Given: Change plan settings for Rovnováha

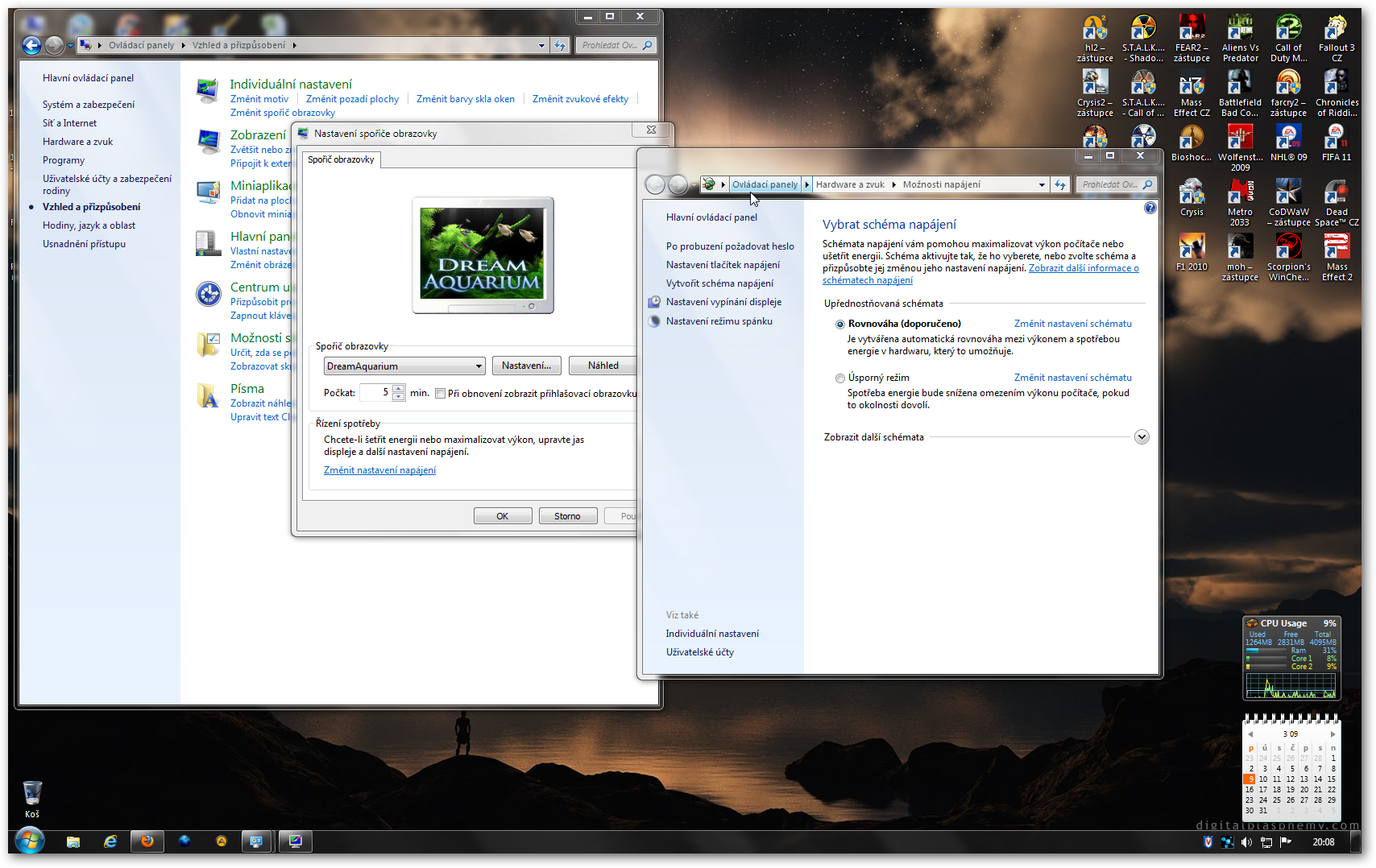Looking at the screenshot, I should pos(1072,324).
